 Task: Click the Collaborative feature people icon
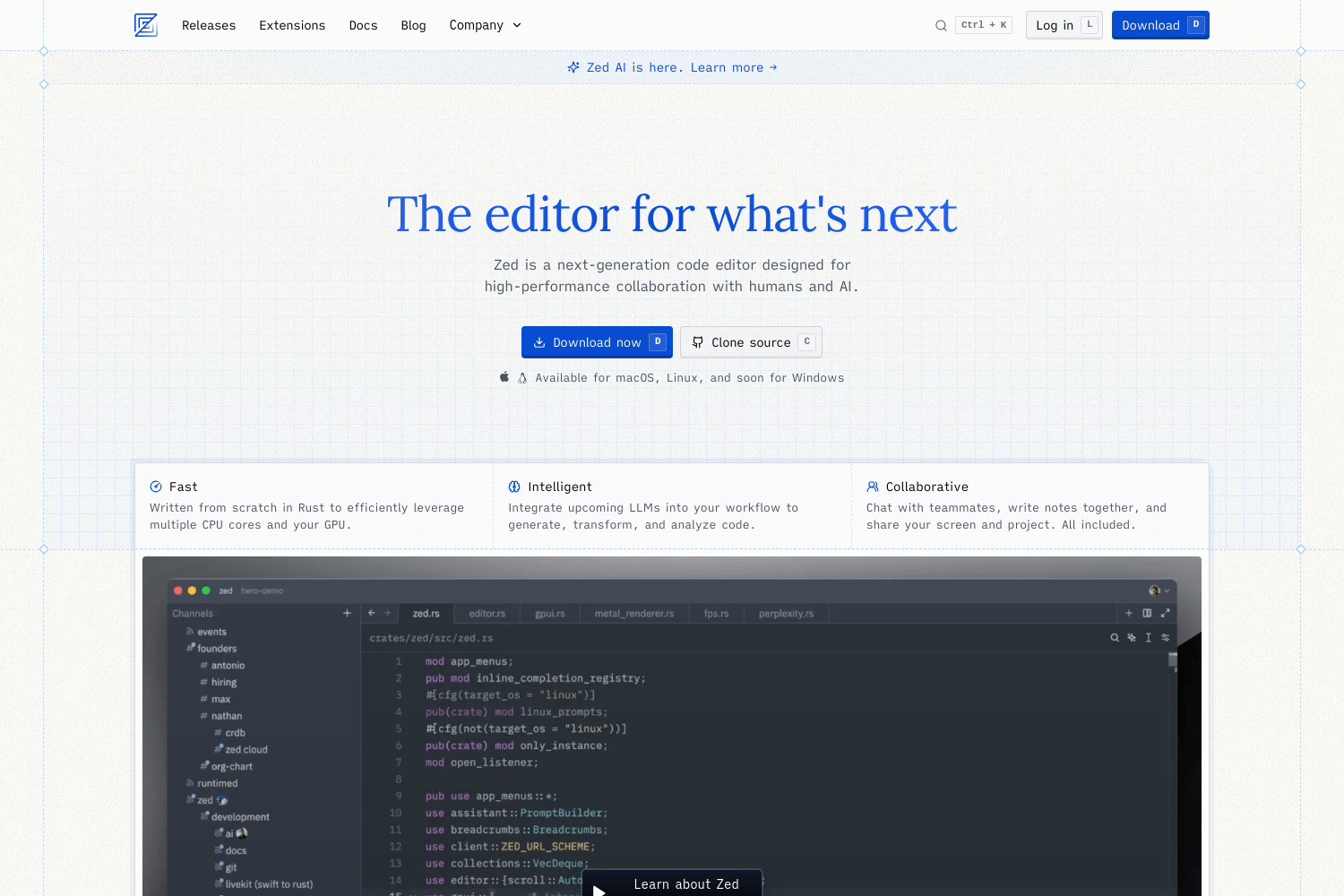[x=873, y=487]
